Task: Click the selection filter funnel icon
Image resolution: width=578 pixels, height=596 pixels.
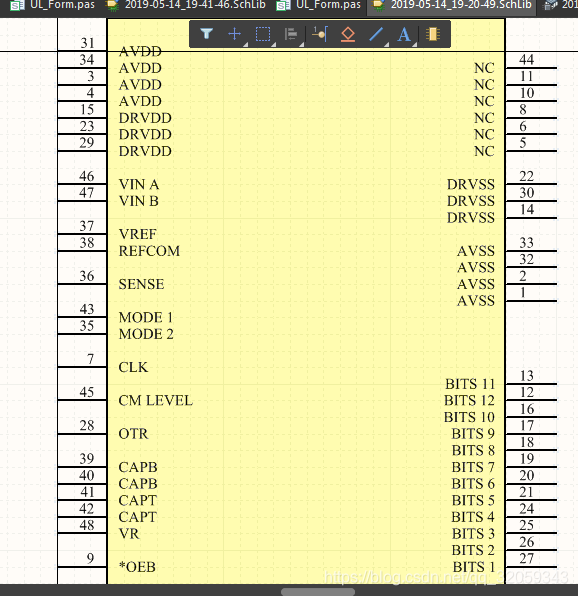Action: click(206, 34)
